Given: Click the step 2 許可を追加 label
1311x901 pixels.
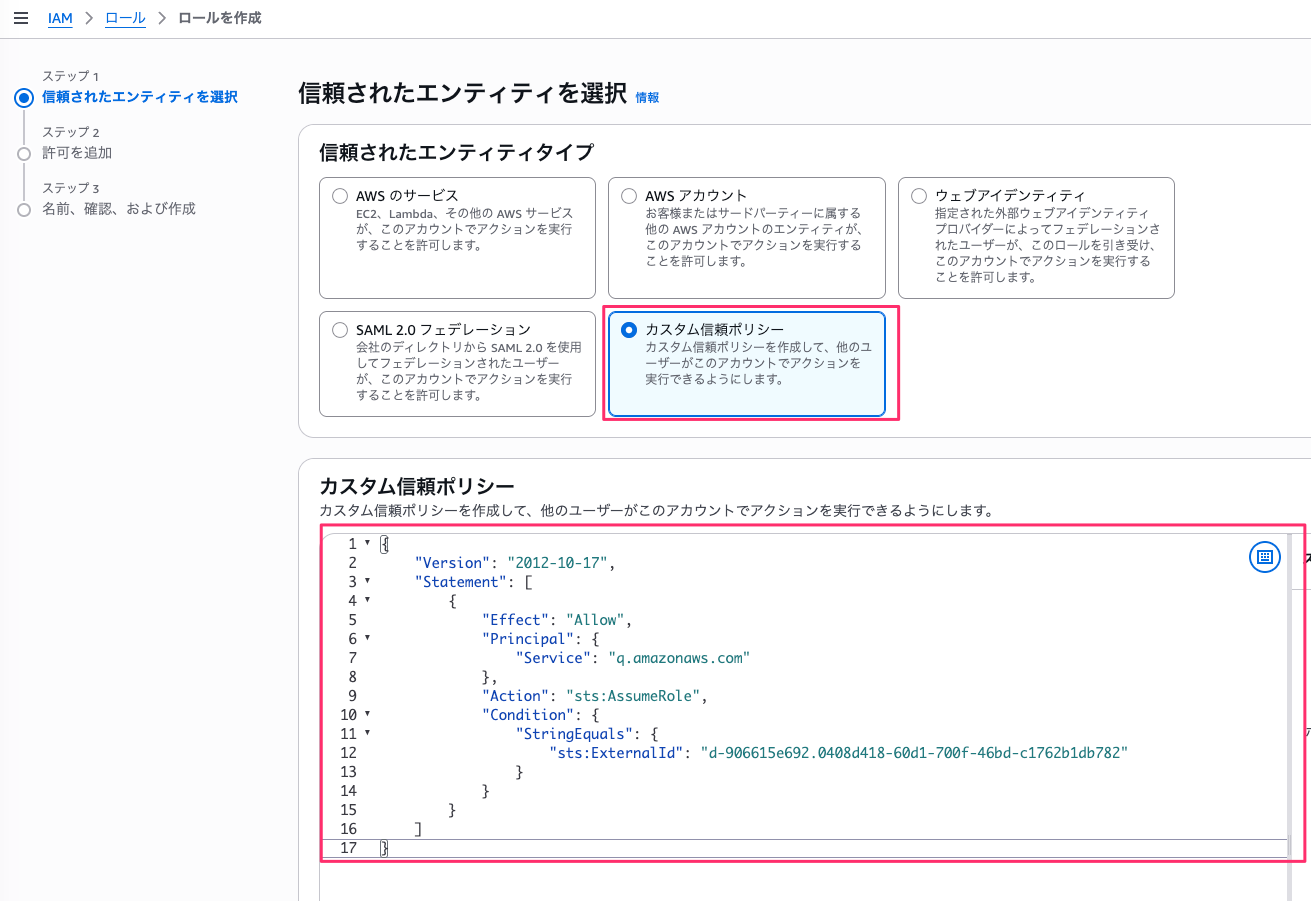Looking at the screenshot, I should pos(77,153).
